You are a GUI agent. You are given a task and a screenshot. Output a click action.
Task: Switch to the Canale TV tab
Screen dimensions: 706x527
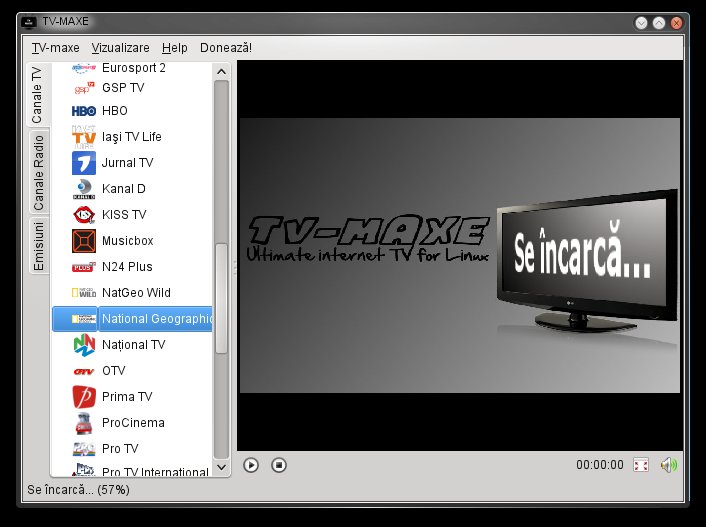click(37, 95)
